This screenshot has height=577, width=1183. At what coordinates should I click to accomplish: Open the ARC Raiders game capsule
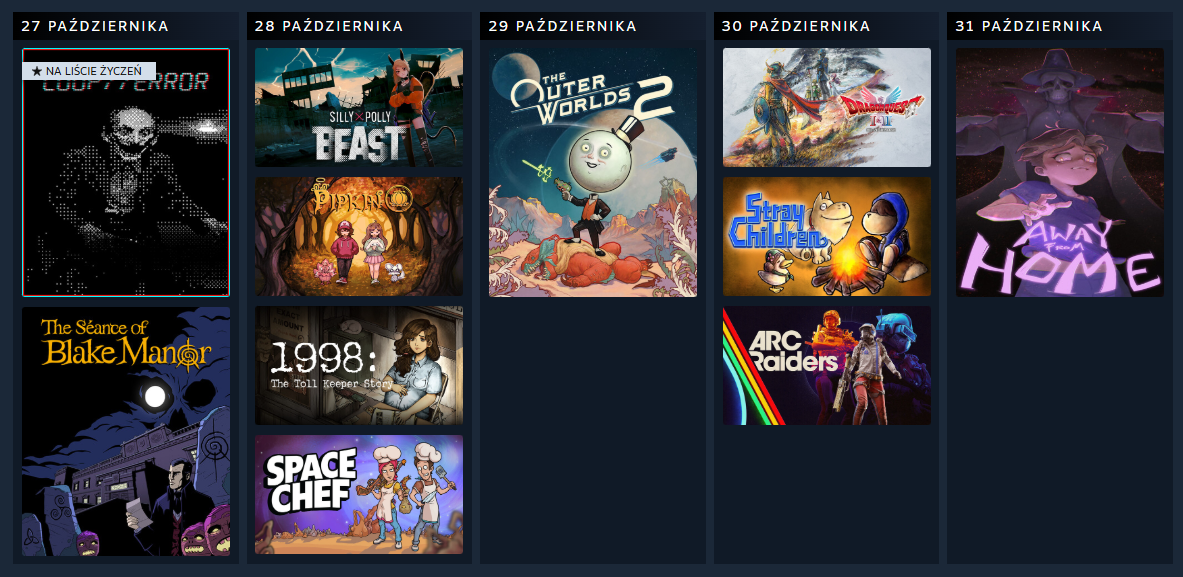[827, 365]
